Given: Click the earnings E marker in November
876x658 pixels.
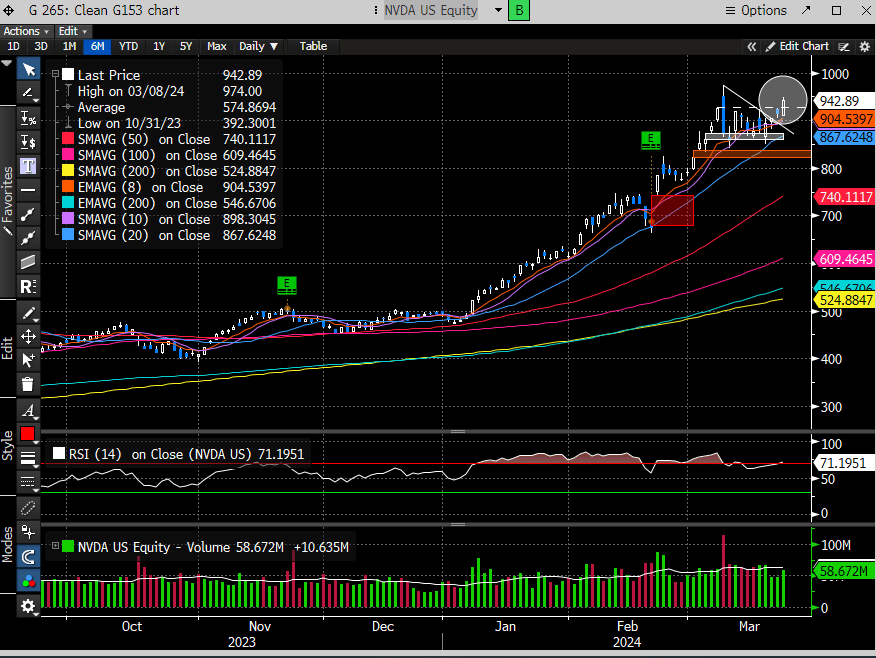Looking at the screenshot, I should click(x=287, y=285).
